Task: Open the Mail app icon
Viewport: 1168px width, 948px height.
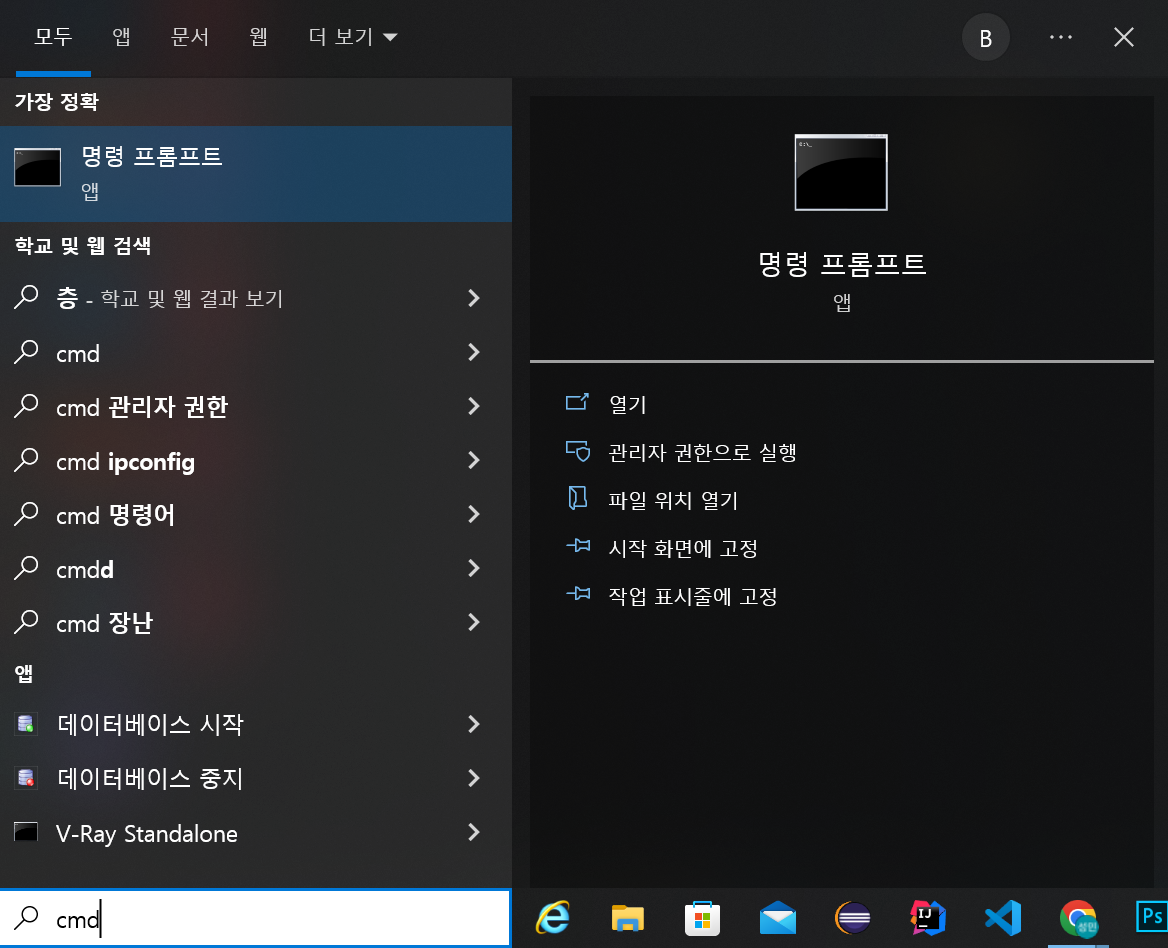Action: [x=778, y=917]
